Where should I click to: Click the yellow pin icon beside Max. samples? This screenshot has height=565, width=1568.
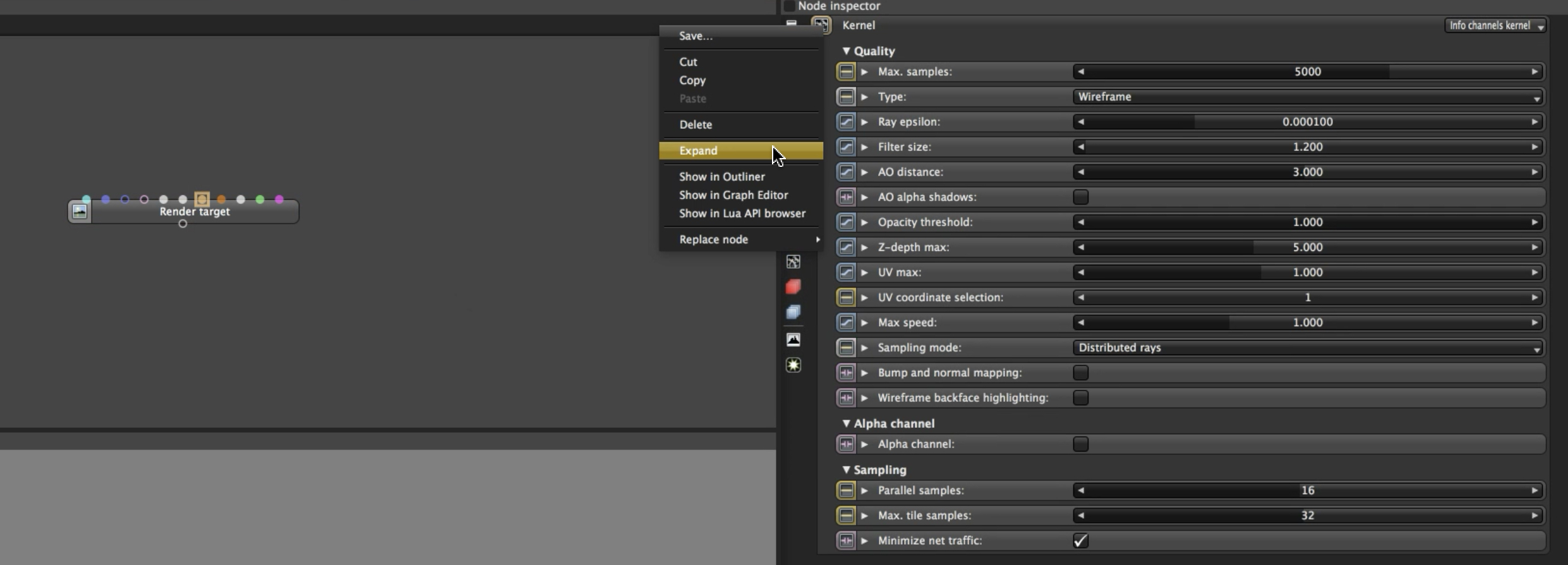tap(846, 71)
